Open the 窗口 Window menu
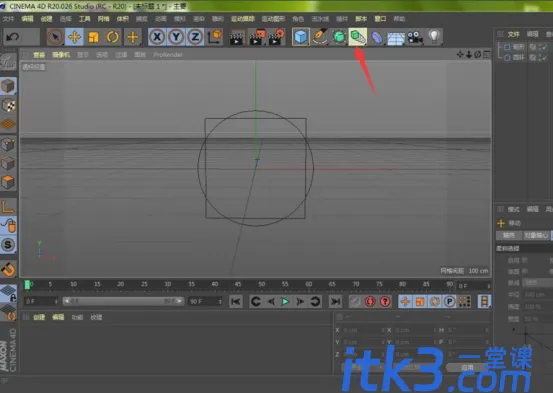Screen dimensions: 553x393 click(380, 19)
